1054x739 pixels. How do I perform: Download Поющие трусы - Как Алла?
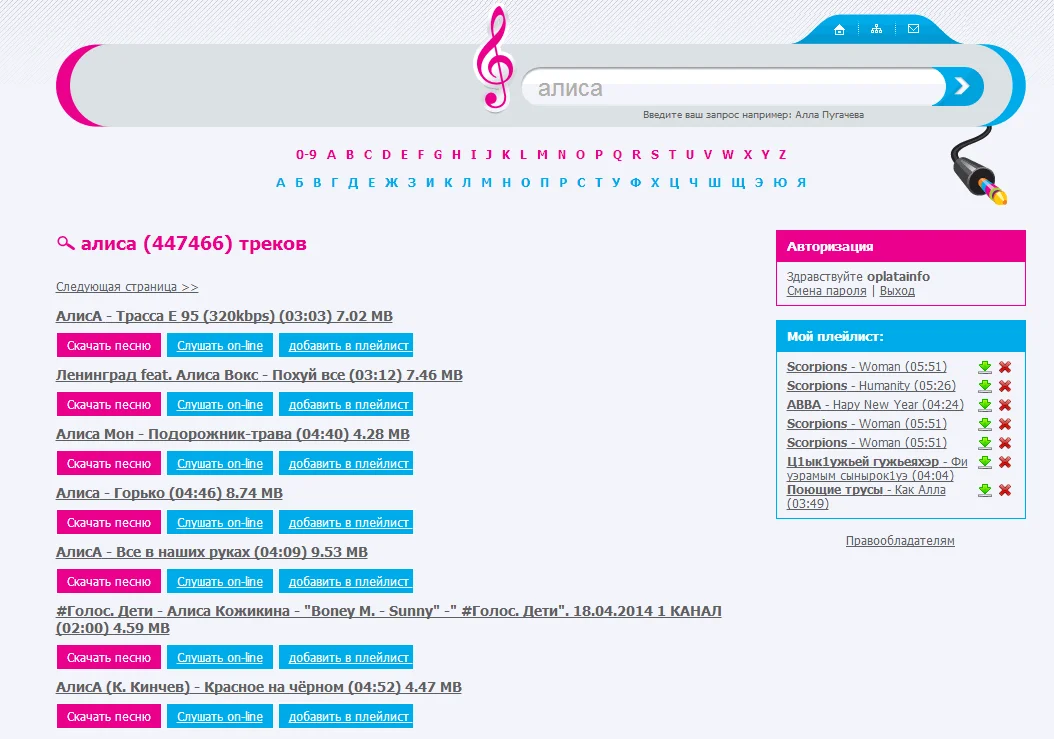pyautogui.click(x=985, y=490)
